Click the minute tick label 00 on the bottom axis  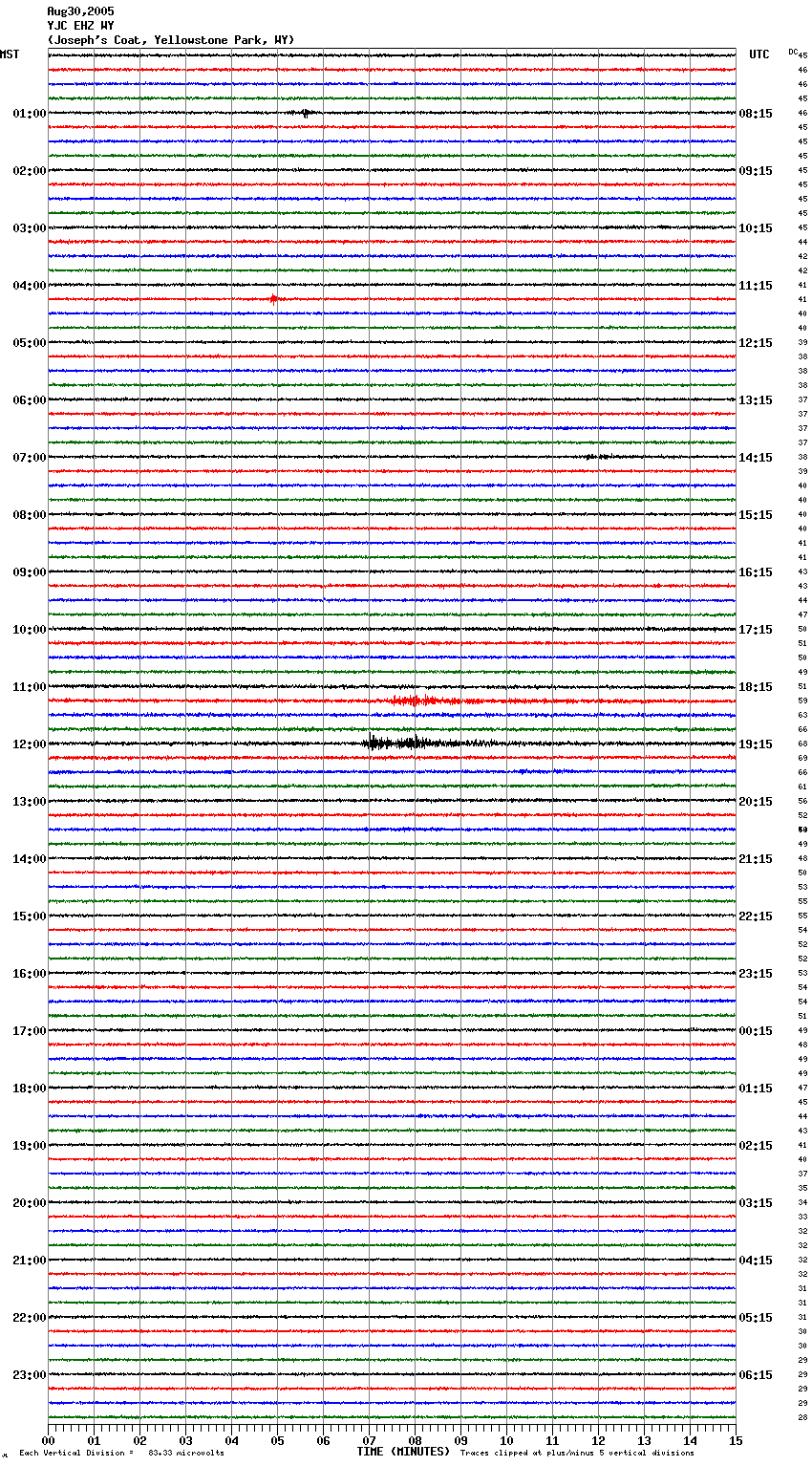[49, 1440]
